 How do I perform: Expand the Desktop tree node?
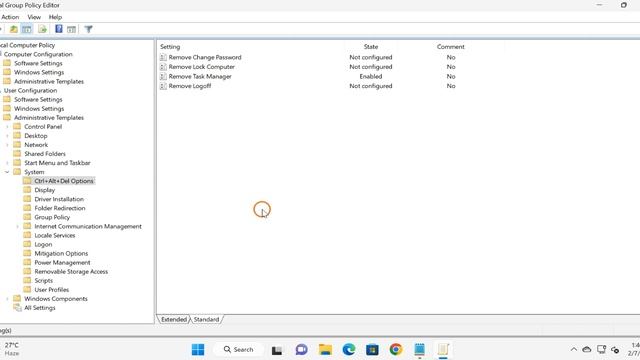pos(7,136)
